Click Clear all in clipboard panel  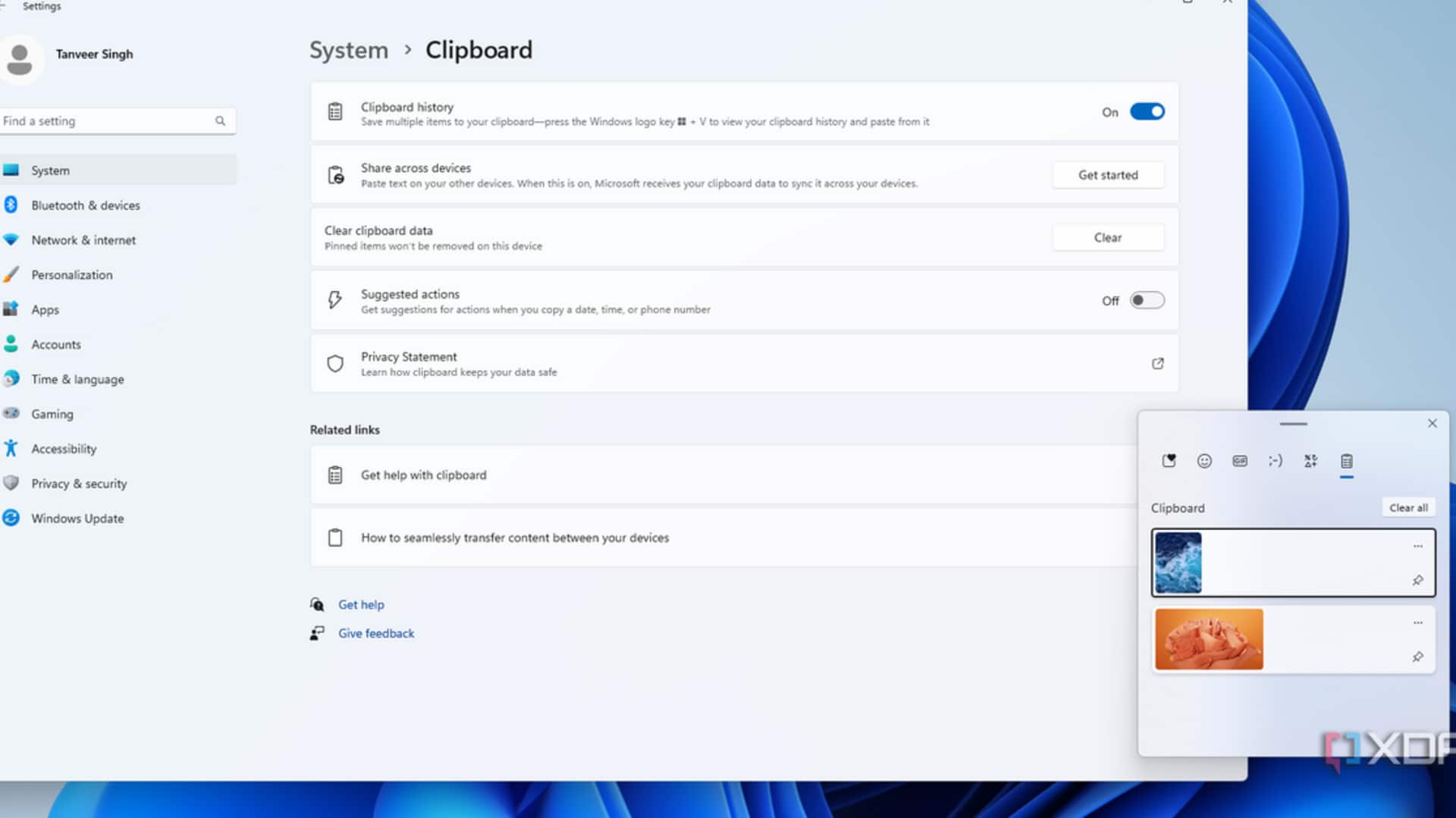[1408, 508]
